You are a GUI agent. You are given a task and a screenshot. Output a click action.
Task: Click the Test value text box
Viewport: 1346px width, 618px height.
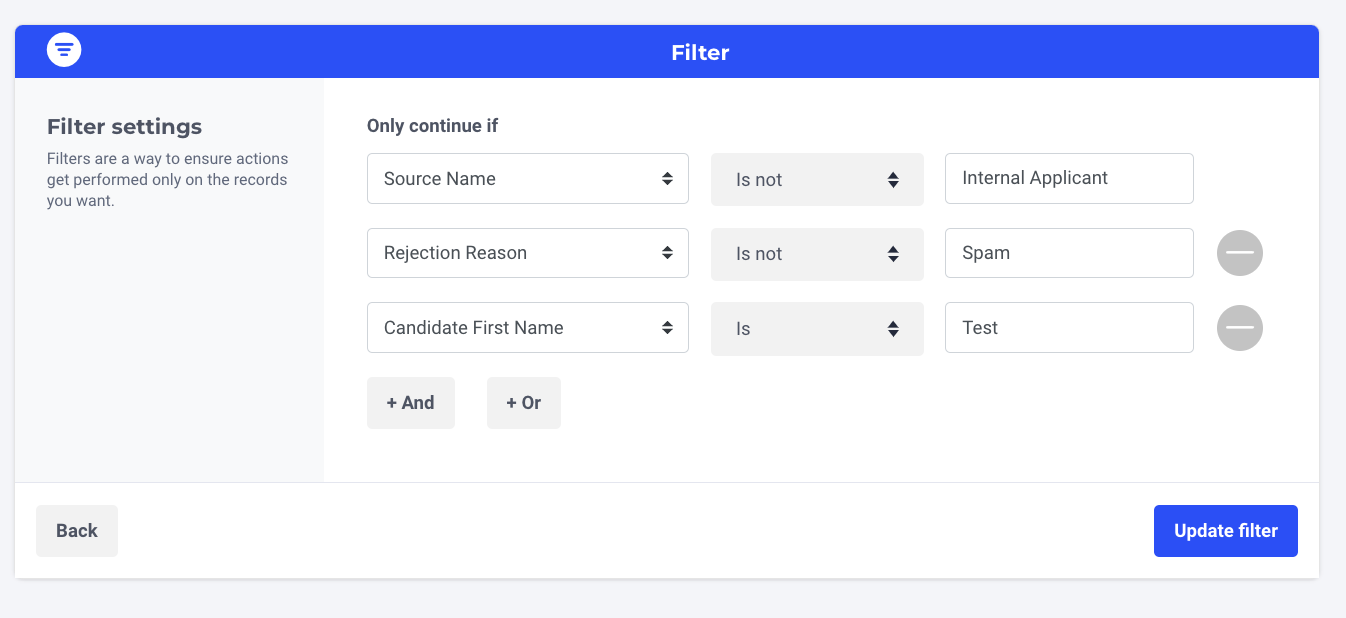1068,328
